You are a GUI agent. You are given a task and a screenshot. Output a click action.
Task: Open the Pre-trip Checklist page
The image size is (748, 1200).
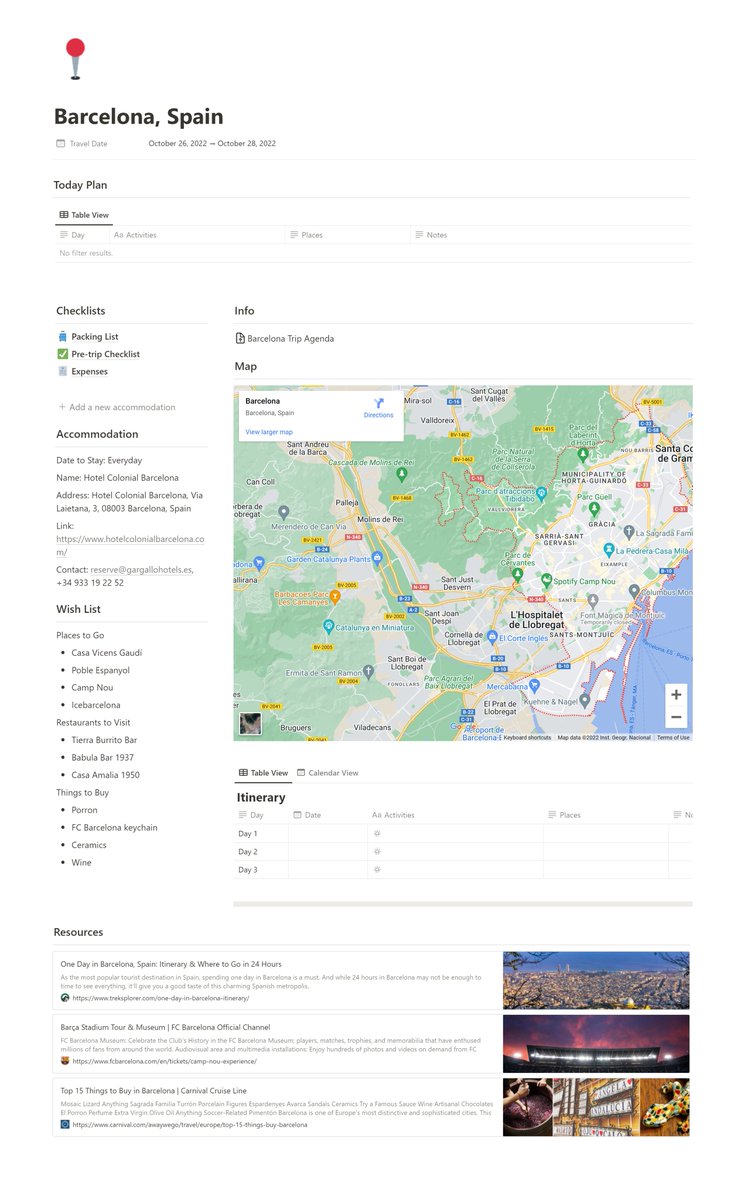point(105,354)
